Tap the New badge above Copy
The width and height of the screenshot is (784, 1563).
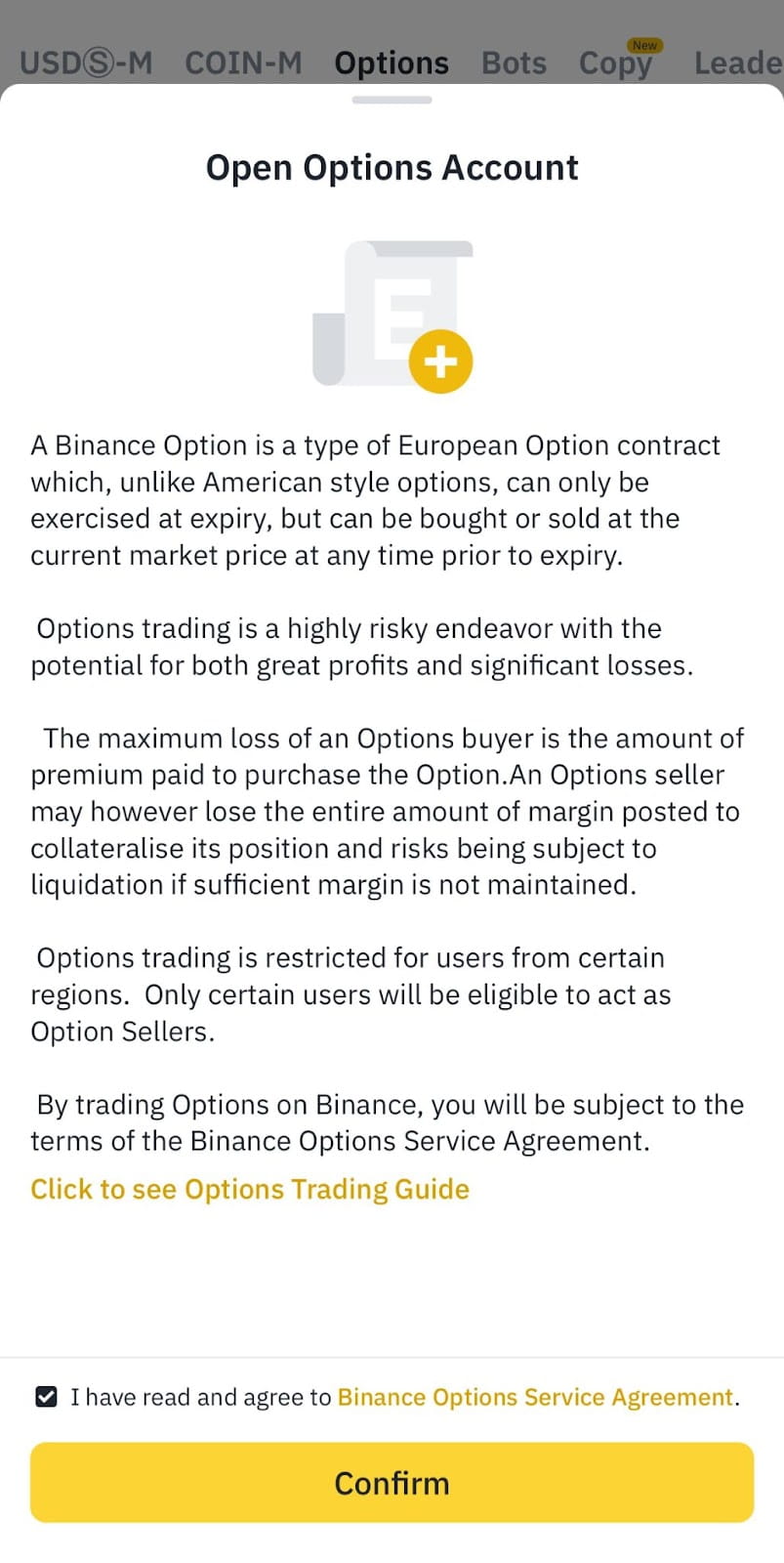(644, 45)
